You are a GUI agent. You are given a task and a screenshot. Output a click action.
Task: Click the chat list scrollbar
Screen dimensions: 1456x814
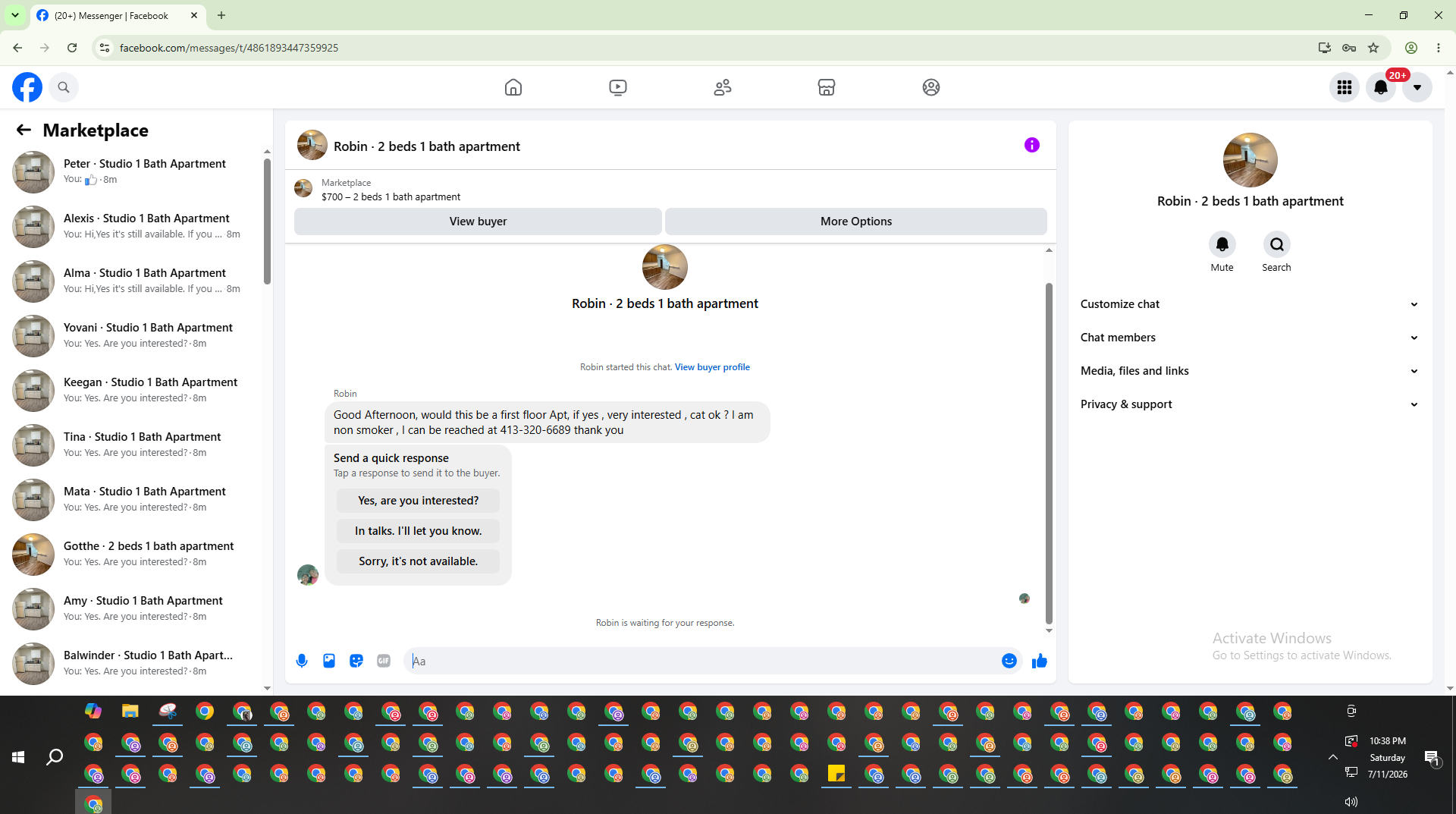267,222
